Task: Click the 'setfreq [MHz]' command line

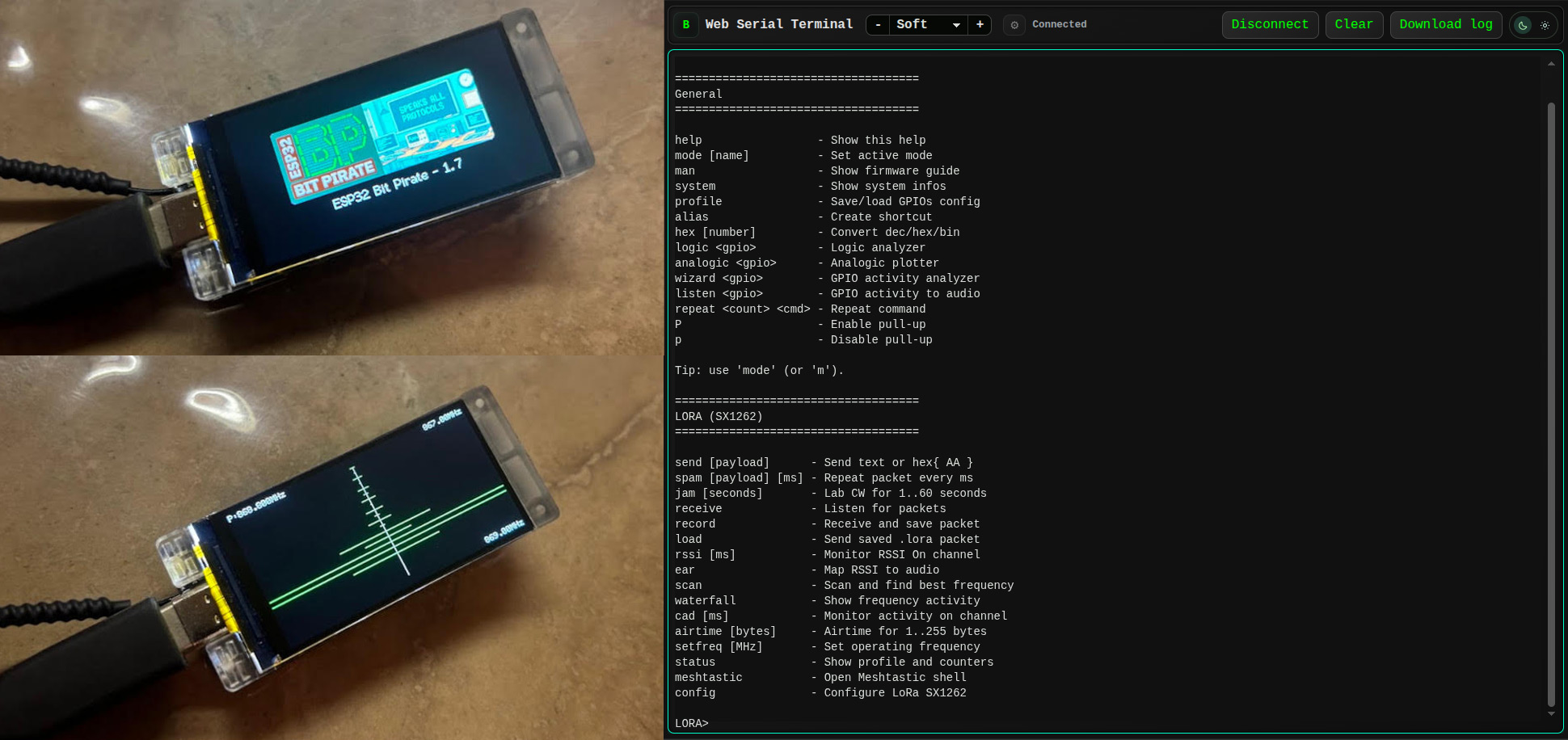Action: (x=828, y=647)
